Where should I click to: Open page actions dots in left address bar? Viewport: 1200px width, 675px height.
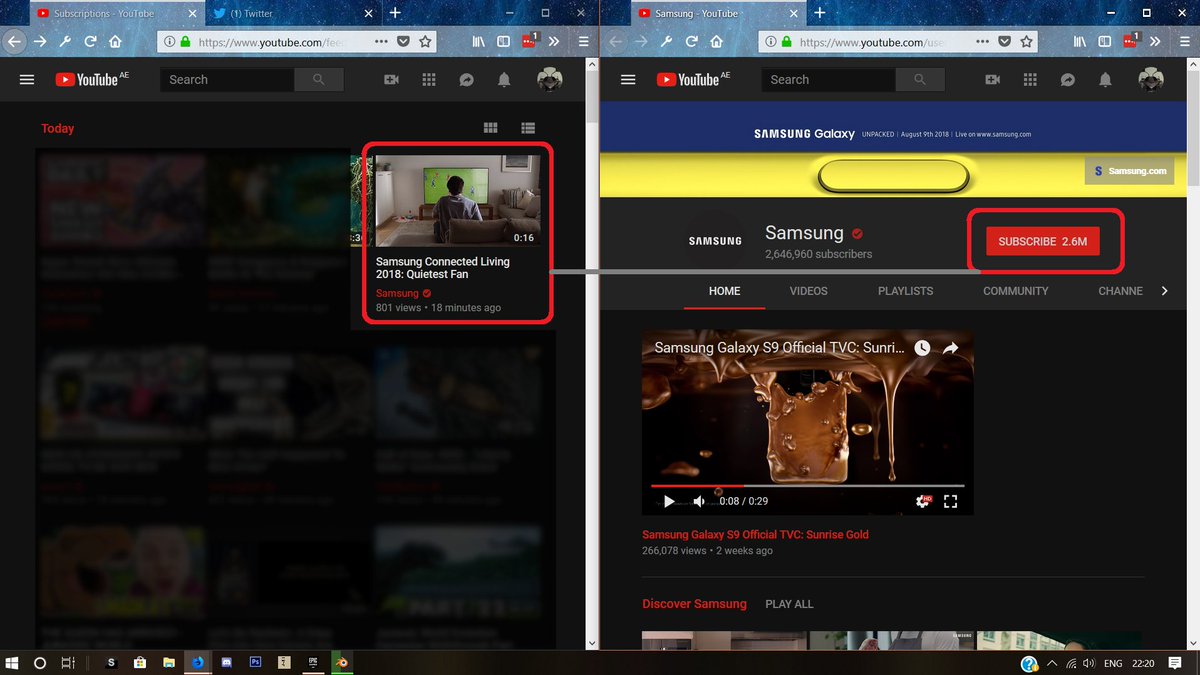[382, 42]
